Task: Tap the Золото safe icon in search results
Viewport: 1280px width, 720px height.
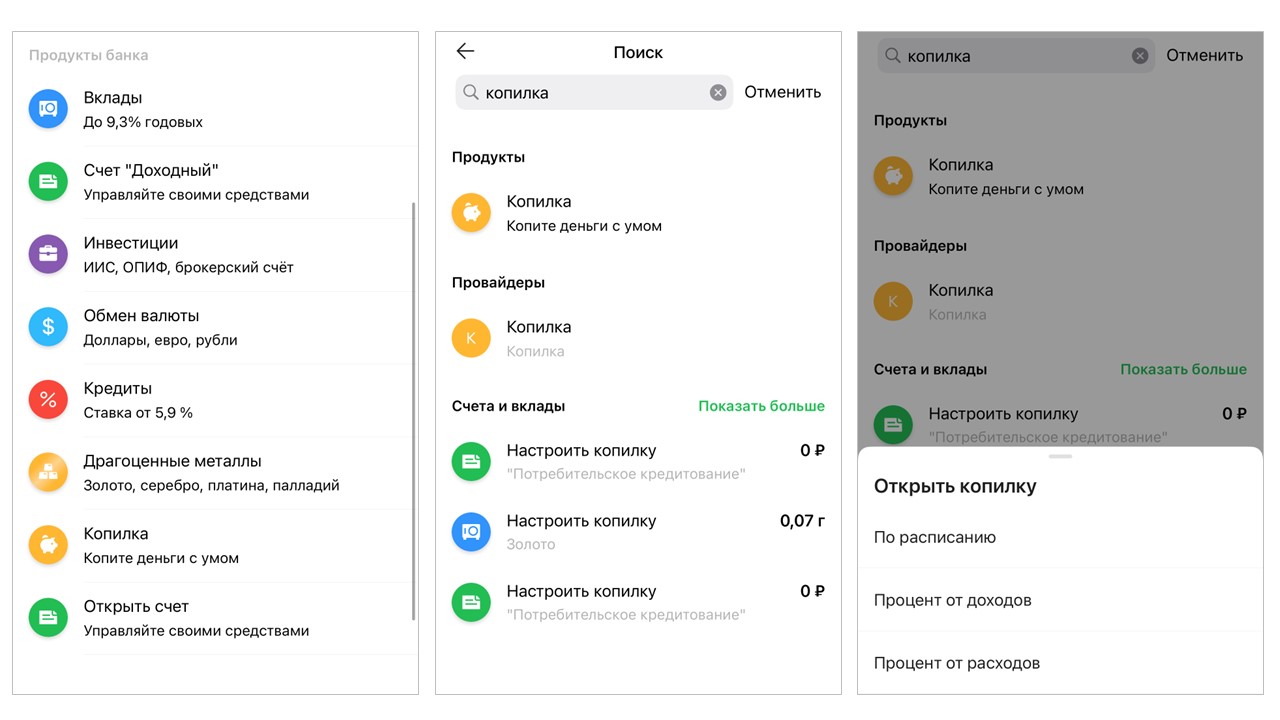Action: (471, 532)
